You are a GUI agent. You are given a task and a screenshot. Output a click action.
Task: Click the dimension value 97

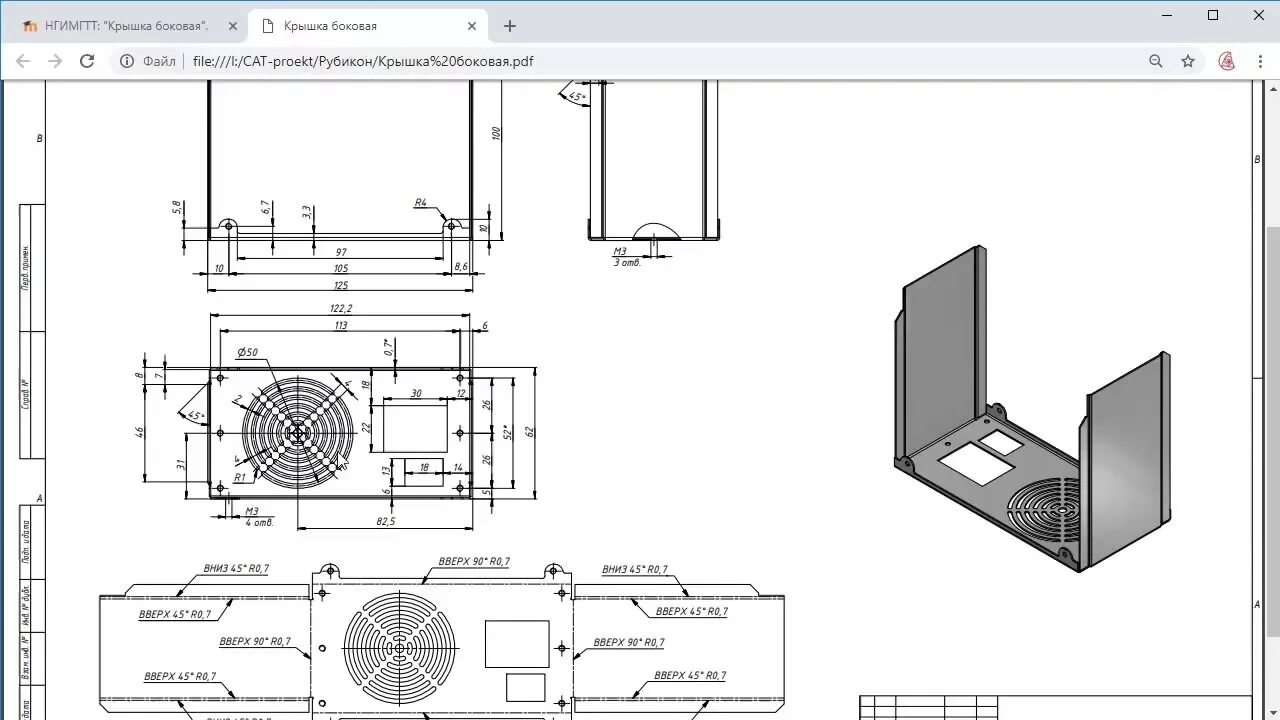(x=341, y=252)
